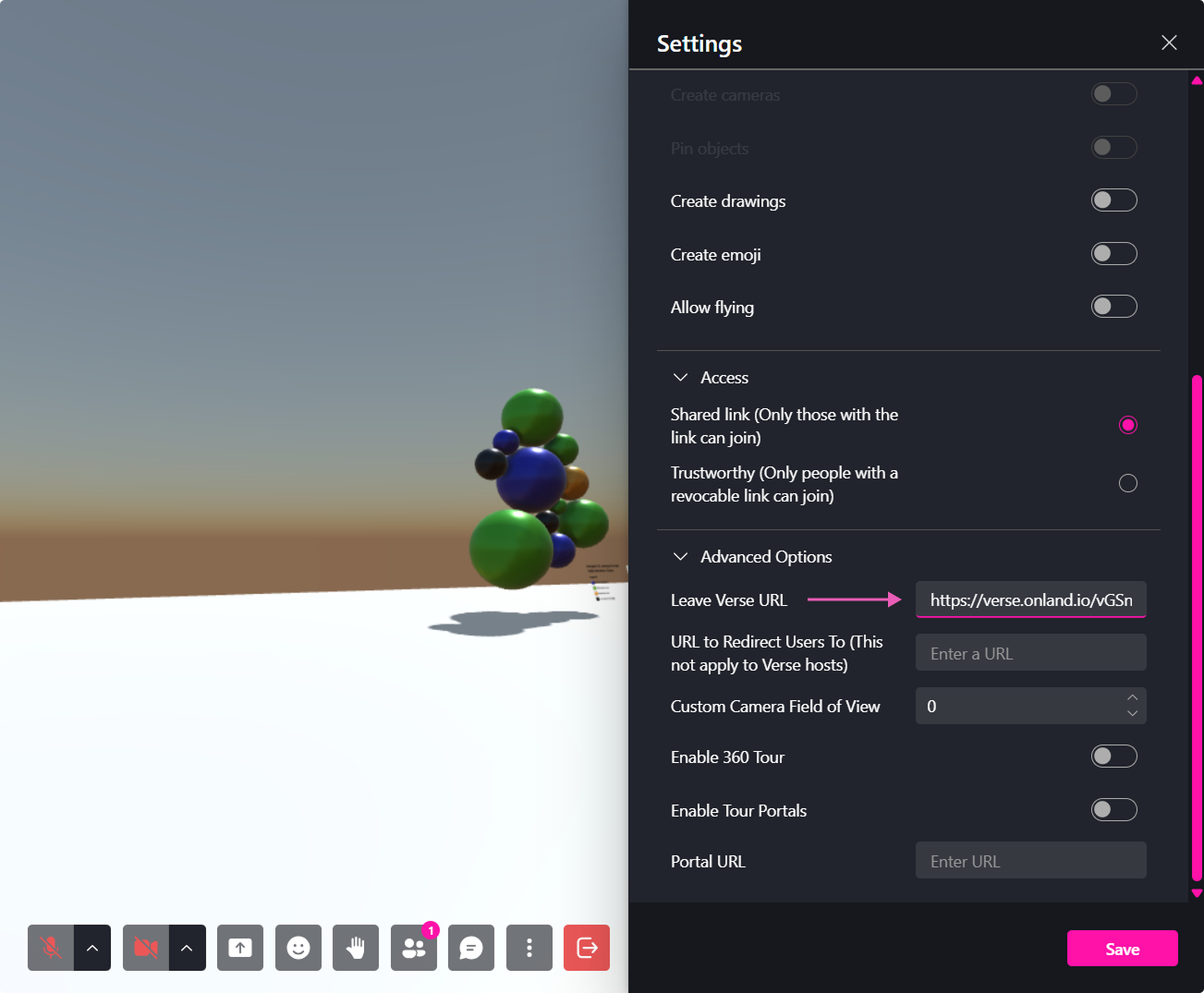Screen dimensions: 1204x993
Task: Leave the verse session
Action: click(587, 948)
